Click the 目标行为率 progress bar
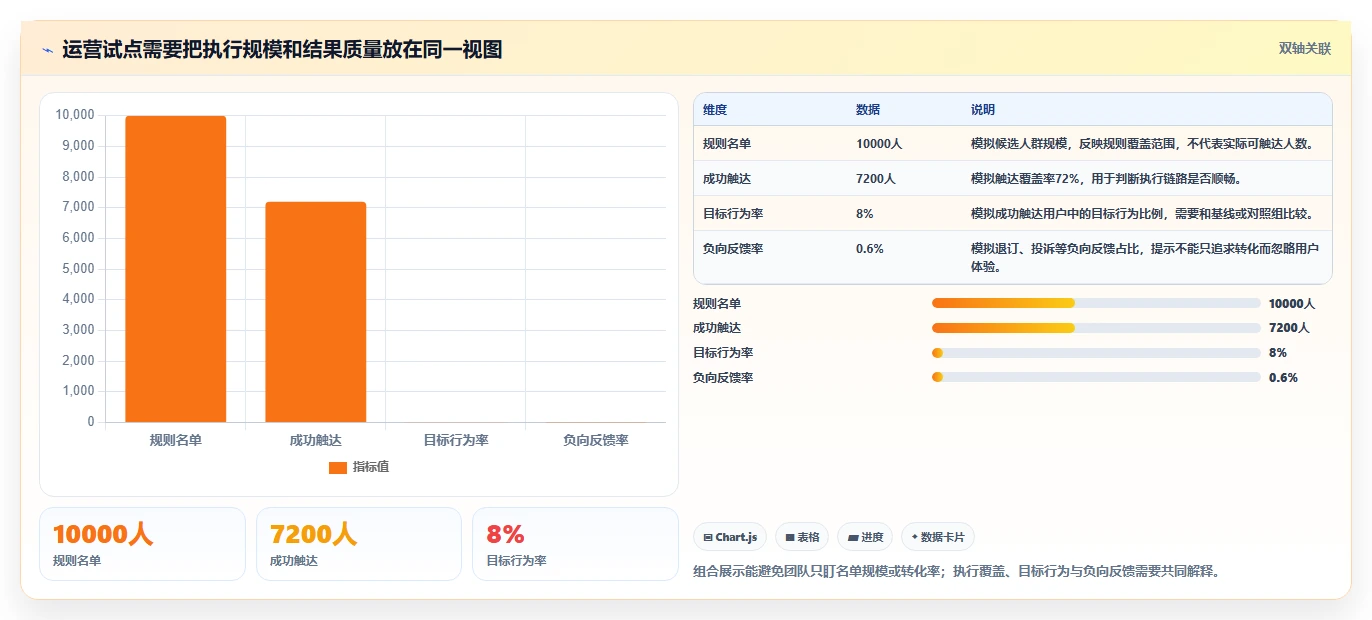Image resolution: width=1372 pixels, height=620 pixels. point(1096,353)
